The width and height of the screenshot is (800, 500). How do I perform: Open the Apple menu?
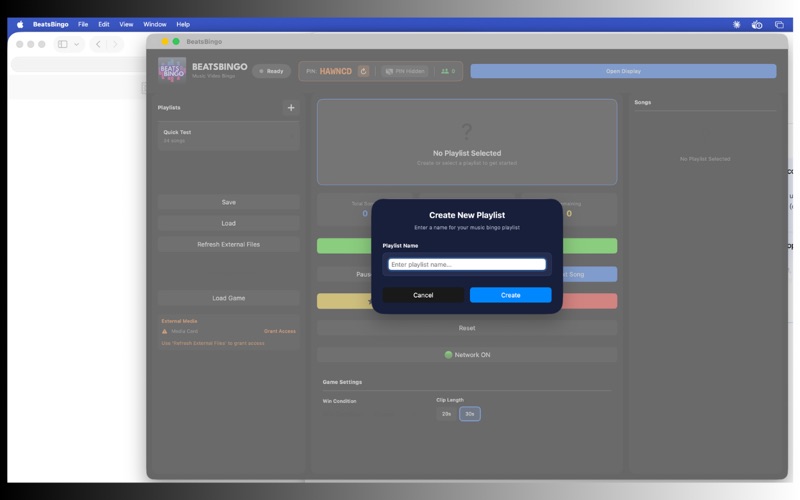(20, 24)
